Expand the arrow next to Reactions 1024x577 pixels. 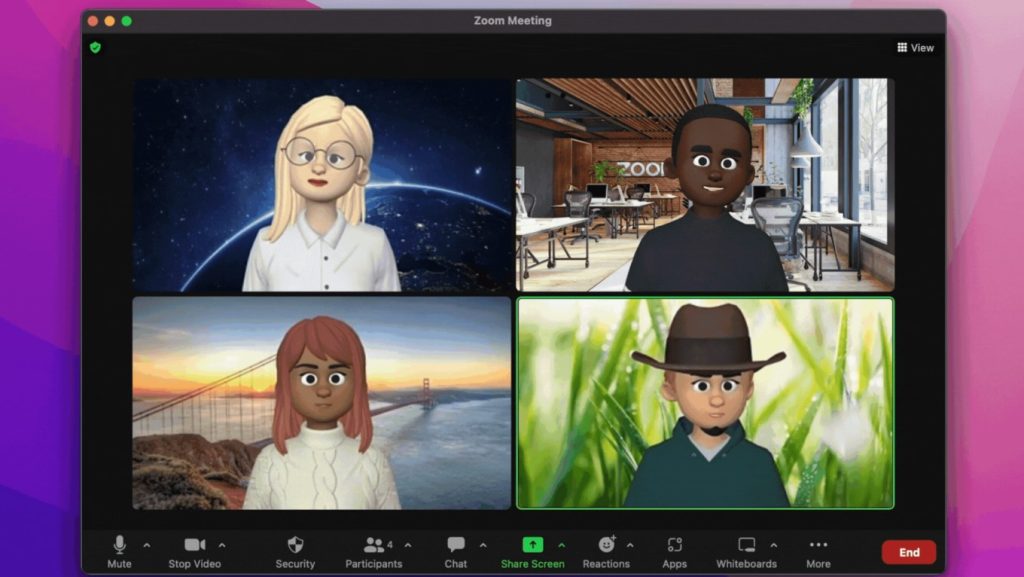click(x=630, y=545)
